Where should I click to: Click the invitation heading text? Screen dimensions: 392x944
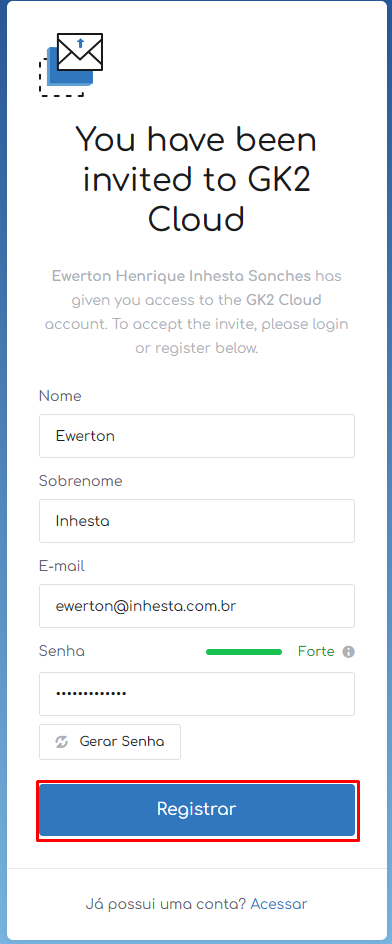(x=196, y=179)
